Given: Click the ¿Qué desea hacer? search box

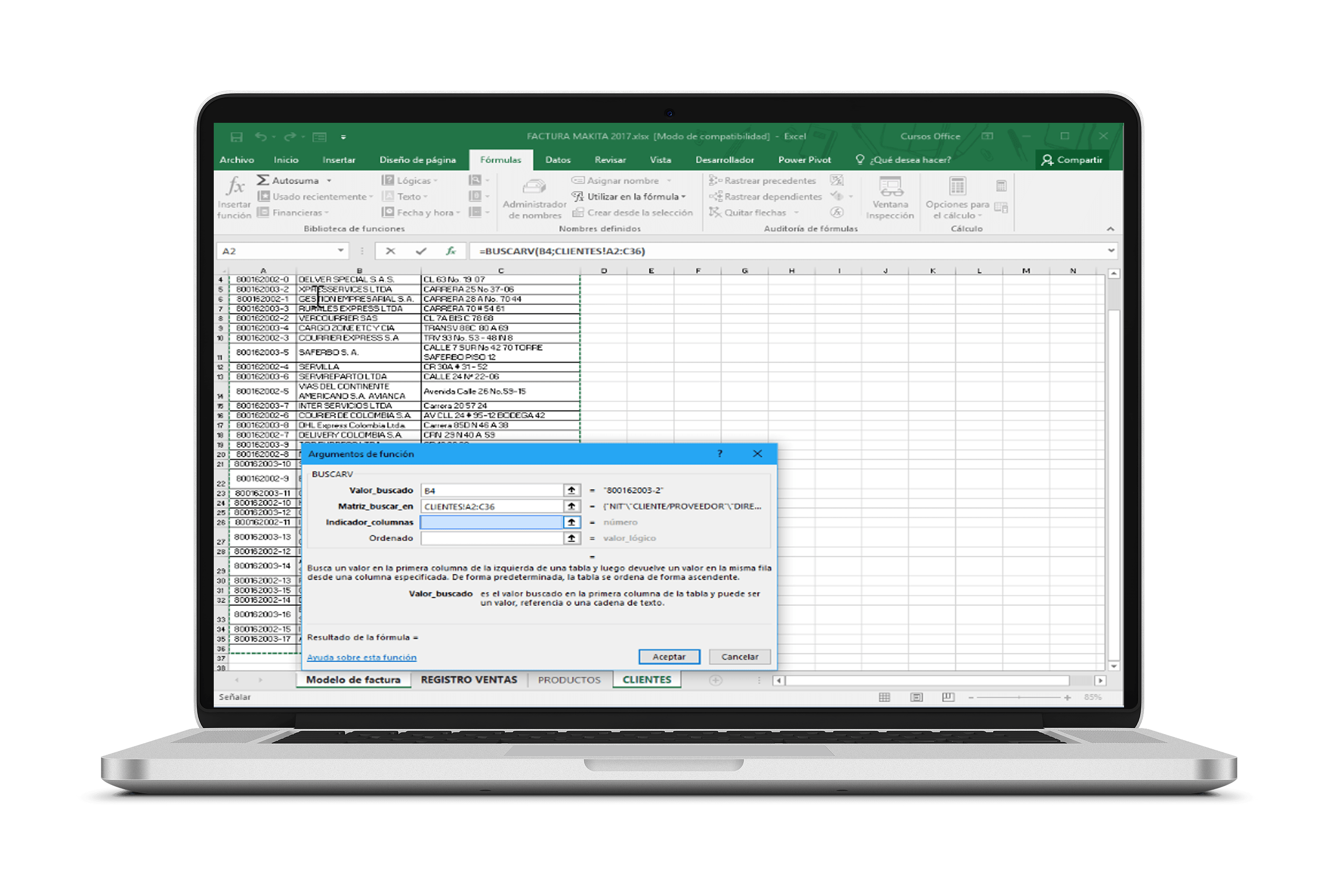Looking at the screenshot, I should pos(904,160).
